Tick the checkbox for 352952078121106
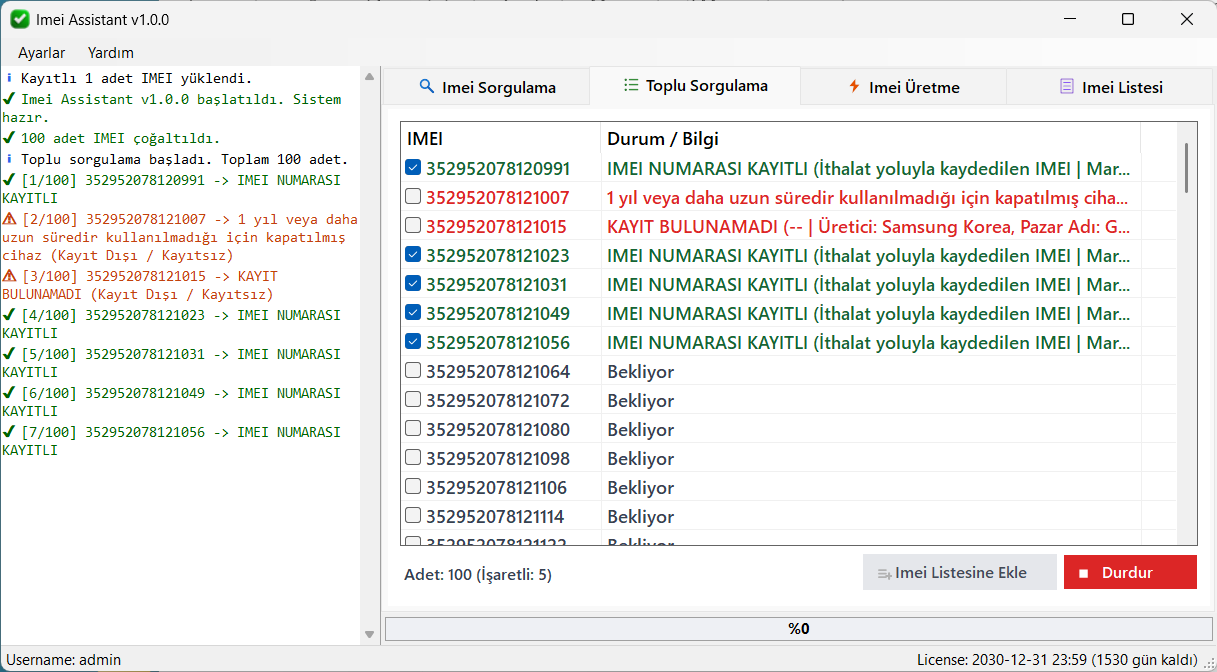Image resolution: width=1217 pixels, height=672 pixels. click(x=413, y=487)
